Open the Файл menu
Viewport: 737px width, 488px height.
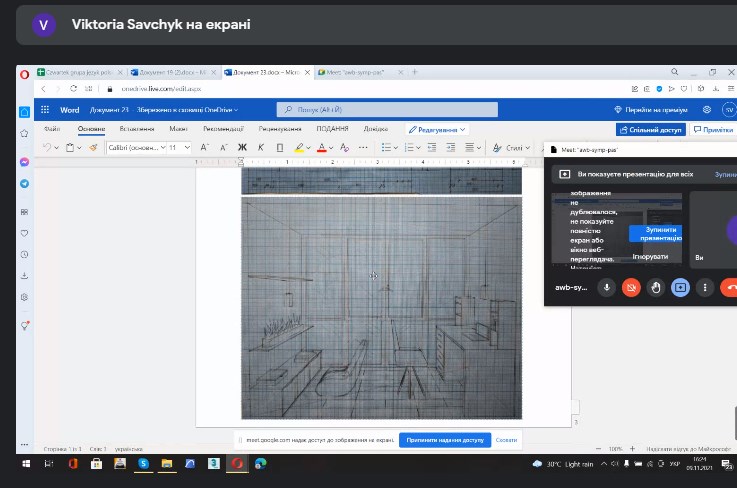pos(52,128)
